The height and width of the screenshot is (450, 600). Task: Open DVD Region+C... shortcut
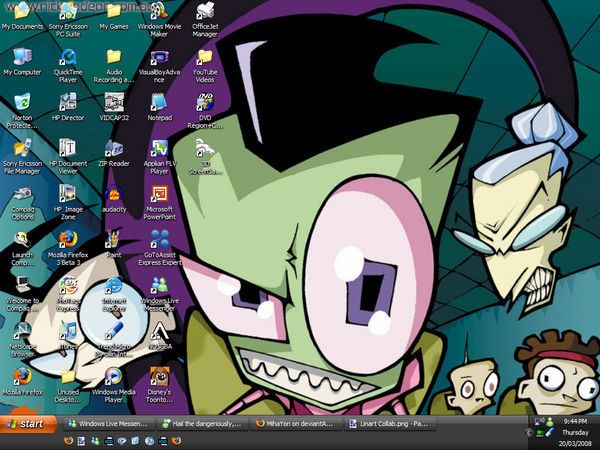click(x=205, y=111)
